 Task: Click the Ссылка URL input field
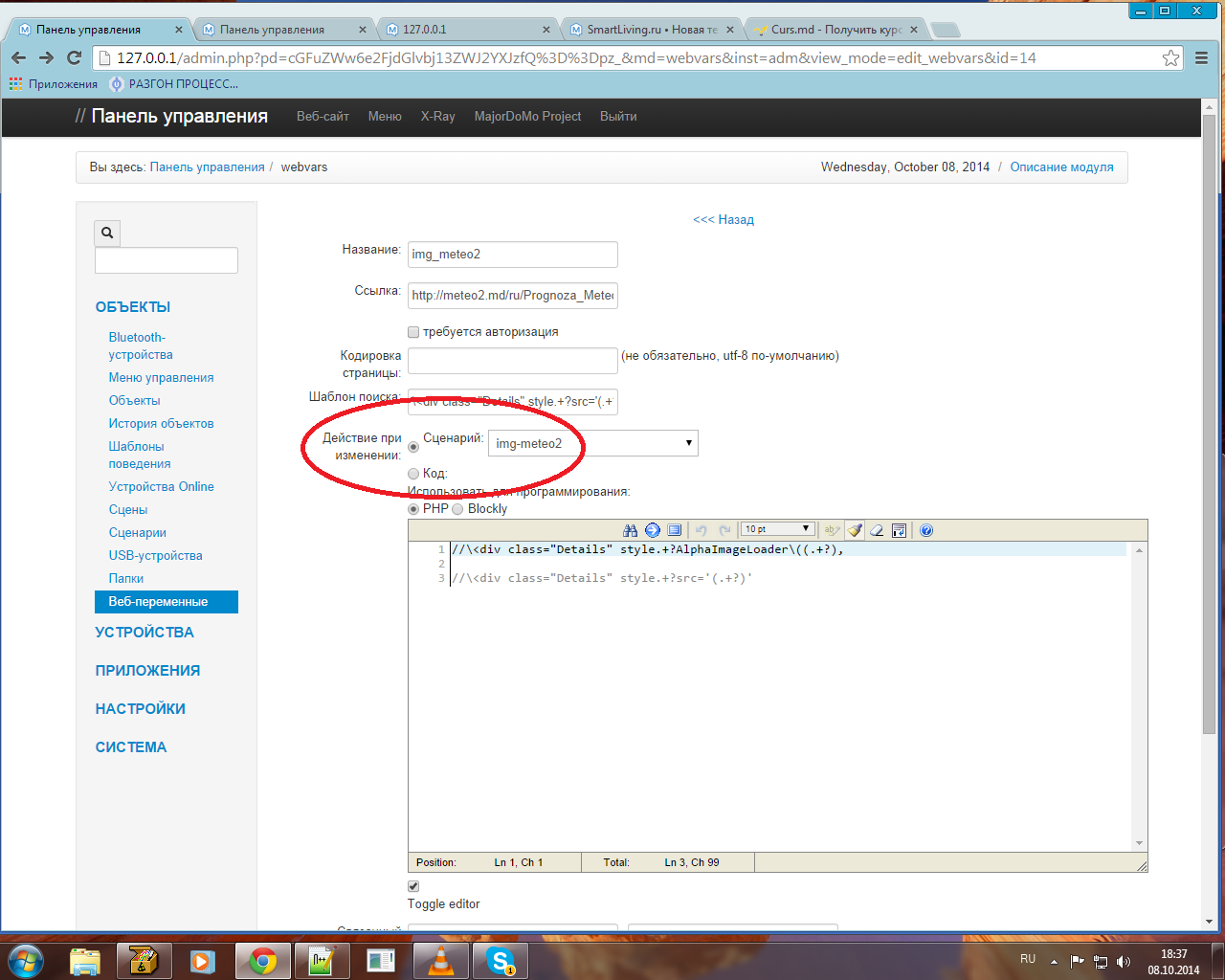pos(513,296)
